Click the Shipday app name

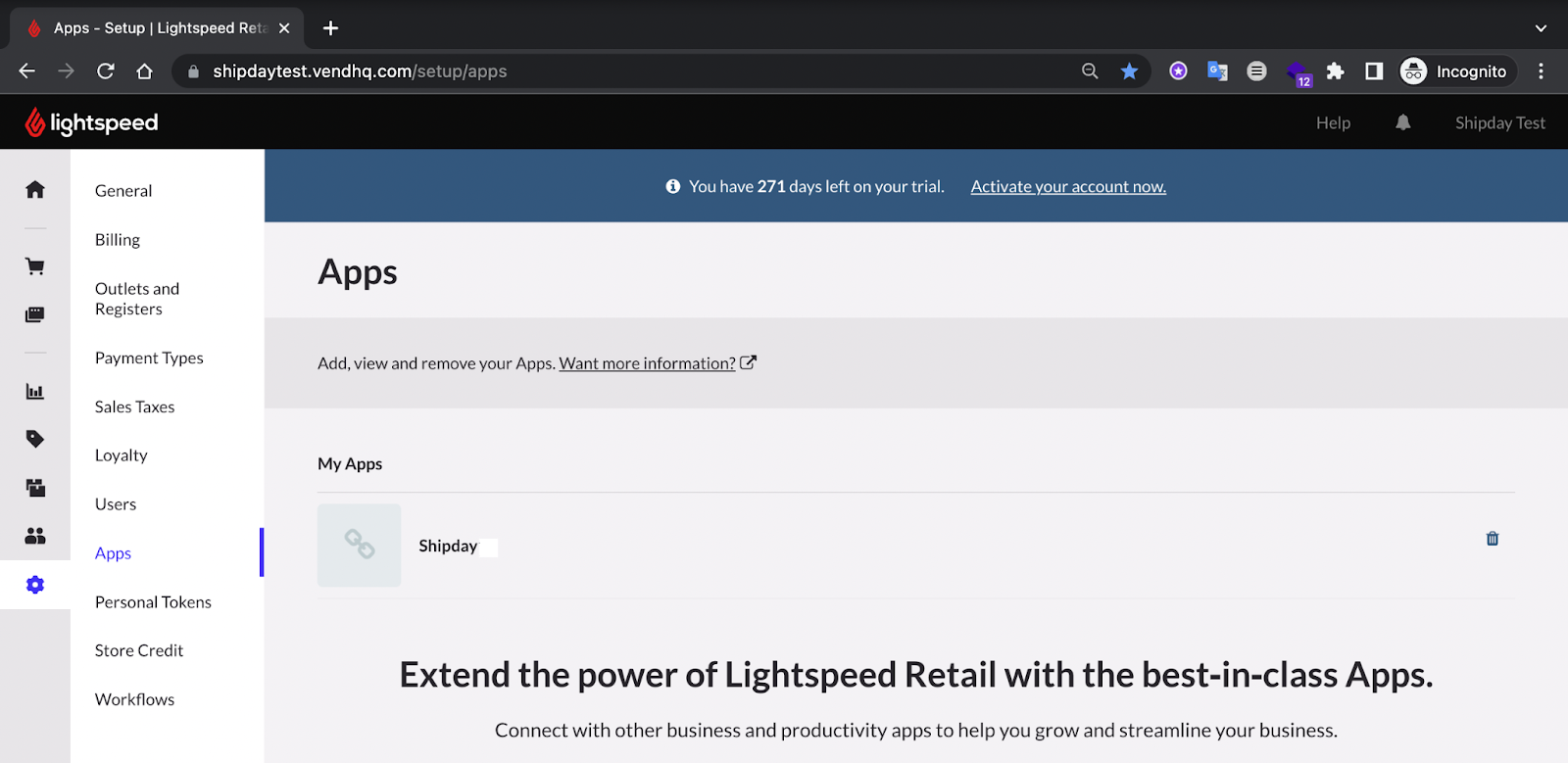point(448,546)
